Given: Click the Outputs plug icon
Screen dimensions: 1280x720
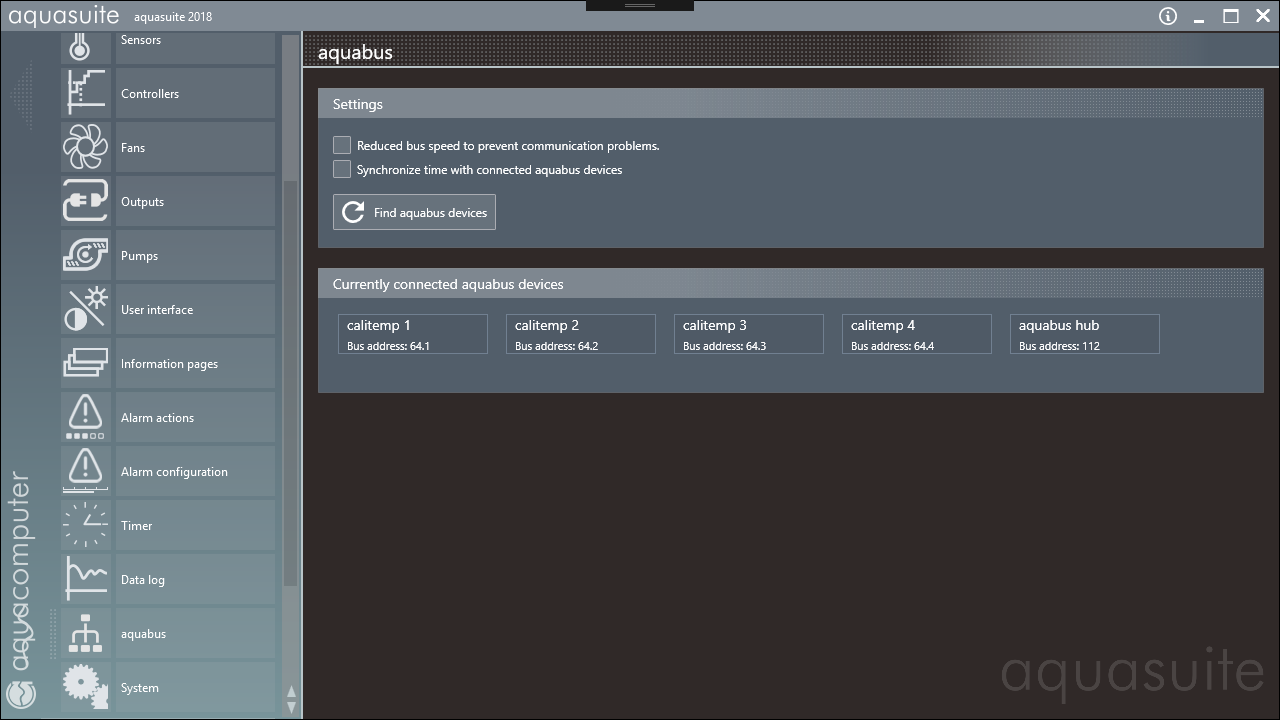Looking at the screenshot, I should point(86,201).
